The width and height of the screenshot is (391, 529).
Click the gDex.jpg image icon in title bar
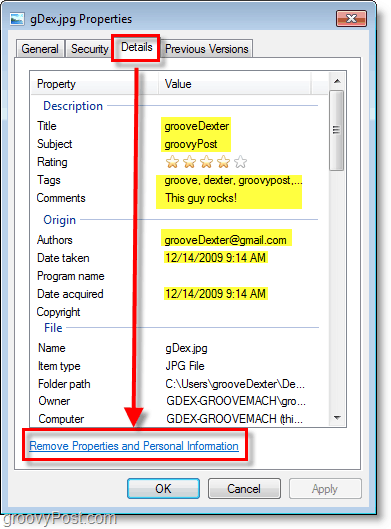pyautogui.click(x=17, y=19)
